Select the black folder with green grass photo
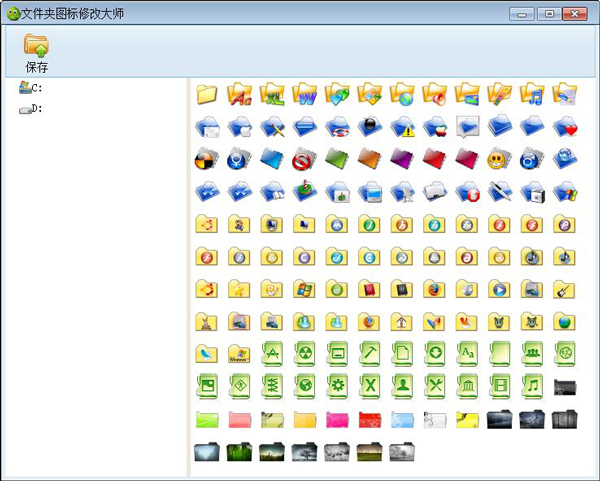This screenshot has height=481, width=600. pos(239,452)
